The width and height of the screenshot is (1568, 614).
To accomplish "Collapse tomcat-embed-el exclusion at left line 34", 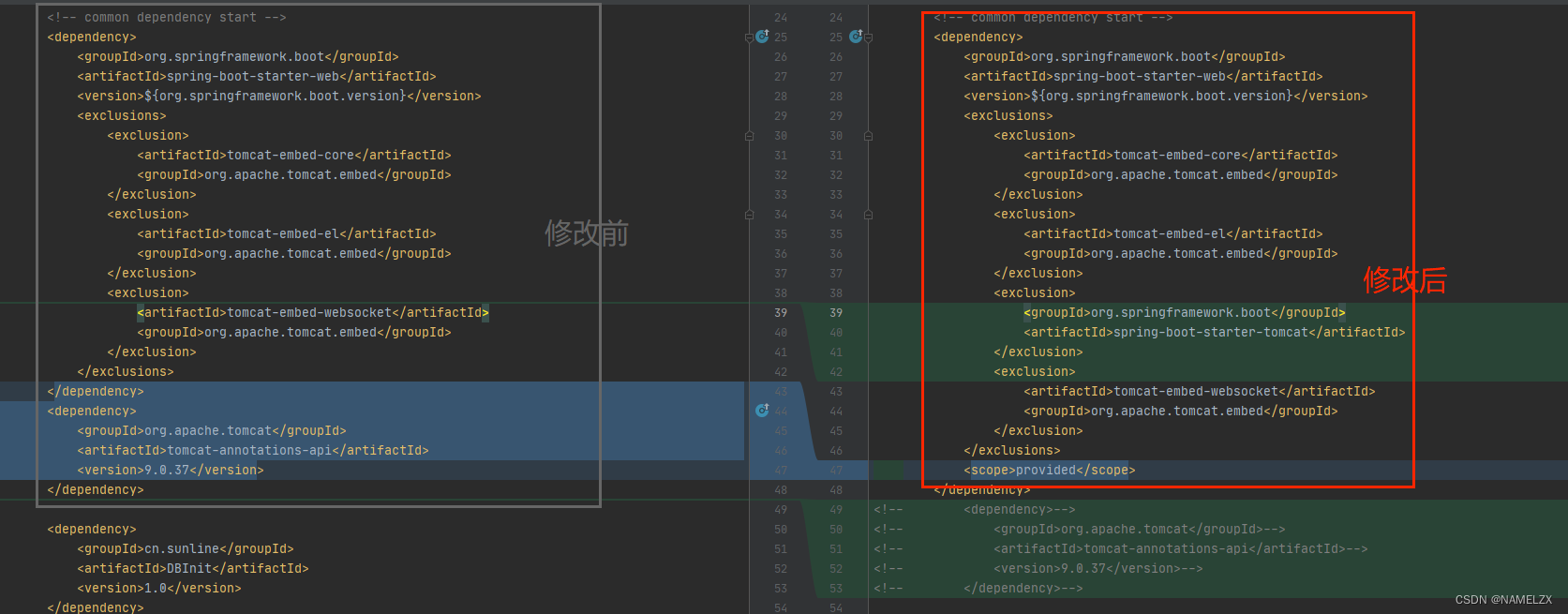I will pos(749,215).
